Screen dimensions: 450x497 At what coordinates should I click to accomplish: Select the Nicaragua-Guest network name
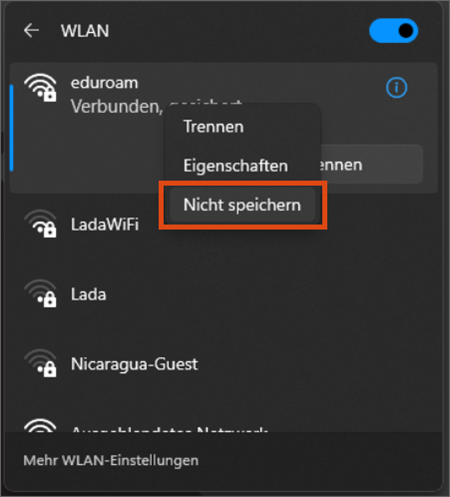[x=134, y=364]
